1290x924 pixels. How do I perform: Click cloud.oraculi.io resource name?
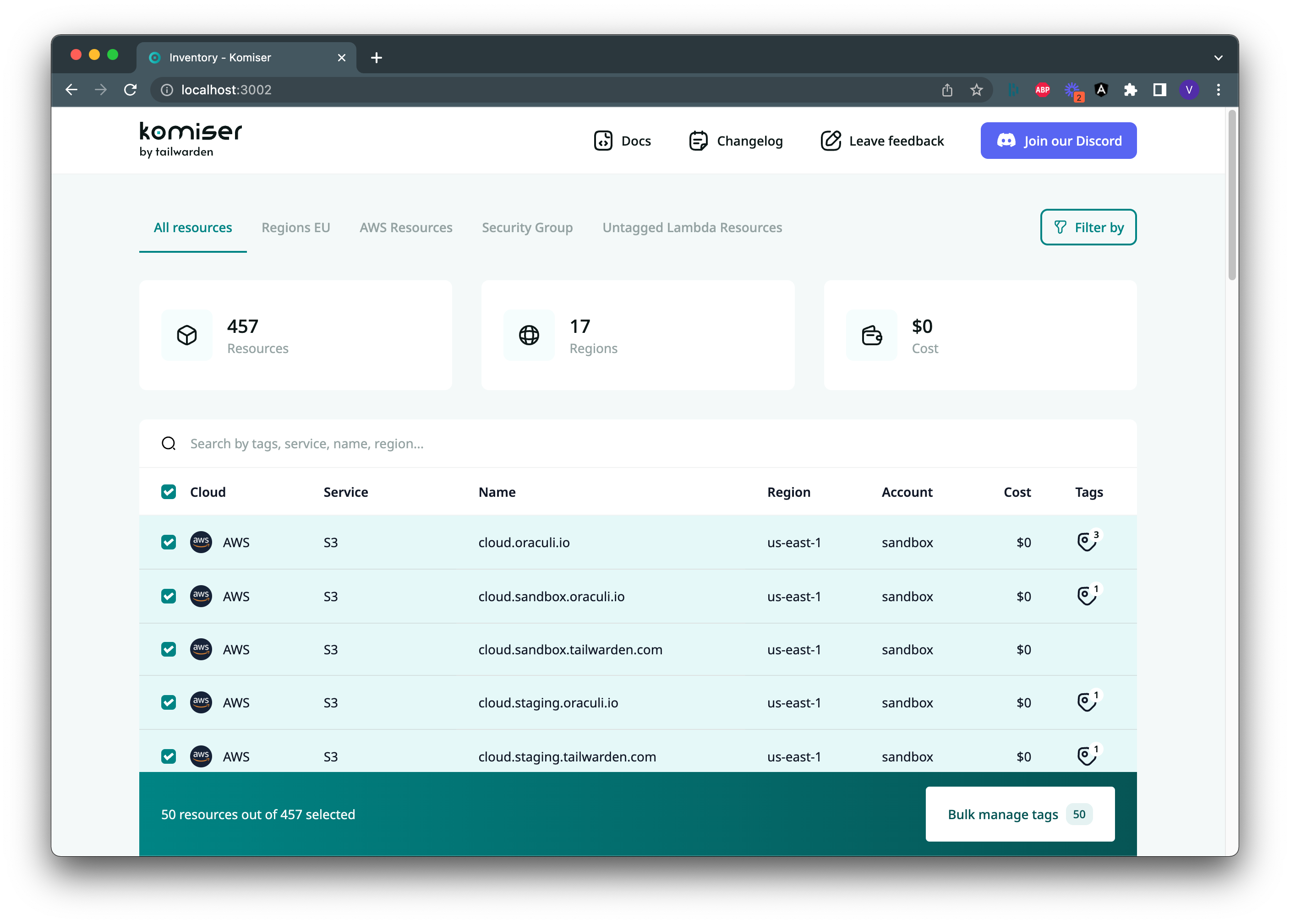524,542
